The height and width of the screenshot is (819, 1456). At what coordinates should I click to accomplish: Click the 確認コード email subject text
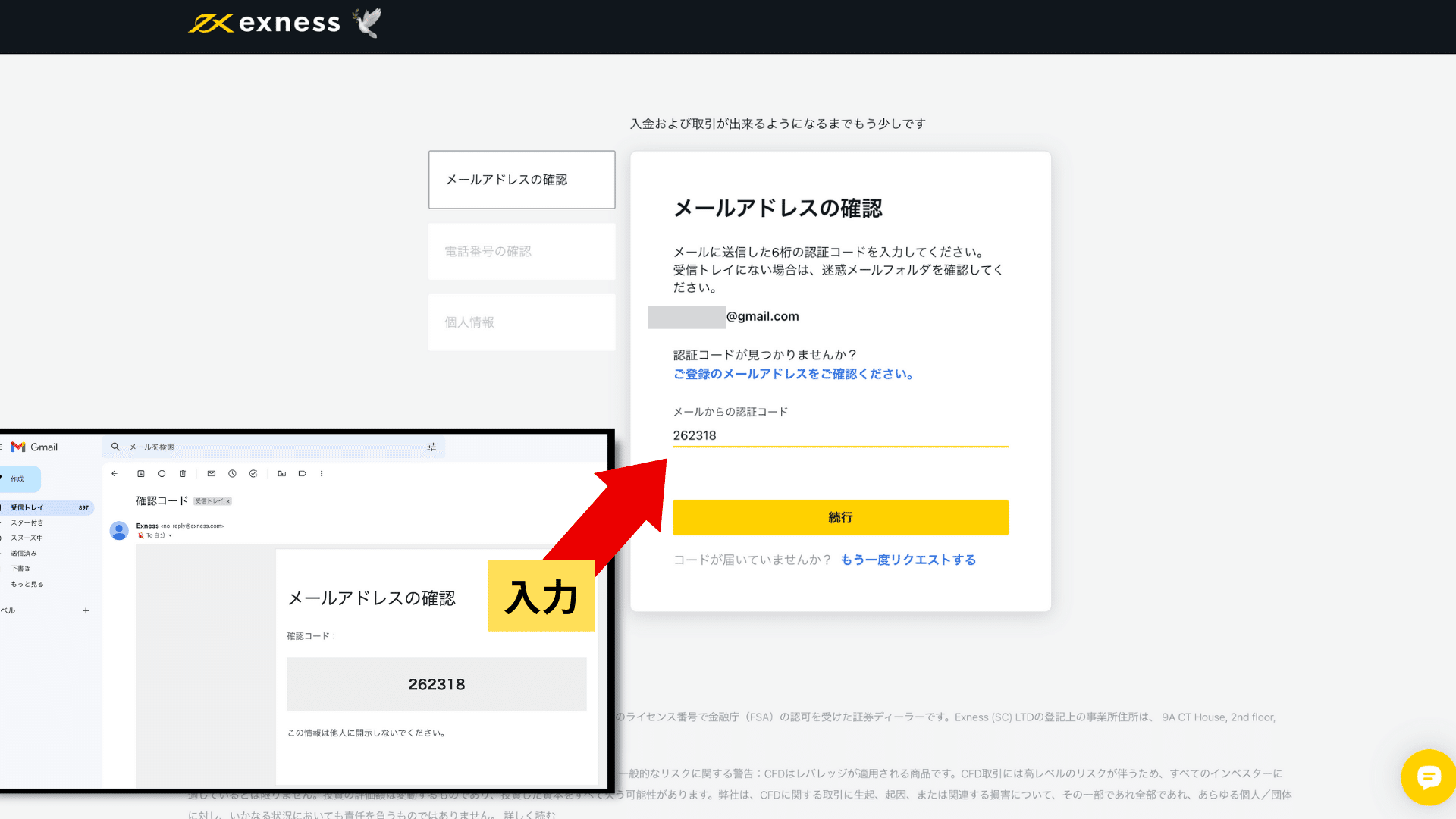[x=162, y=501]
